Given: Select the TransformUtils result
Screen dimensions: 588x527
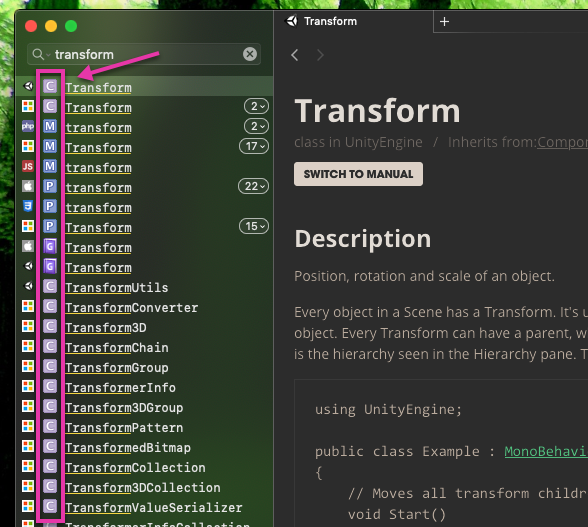Looking at the screenshot, I should click(x=117, y=287).
